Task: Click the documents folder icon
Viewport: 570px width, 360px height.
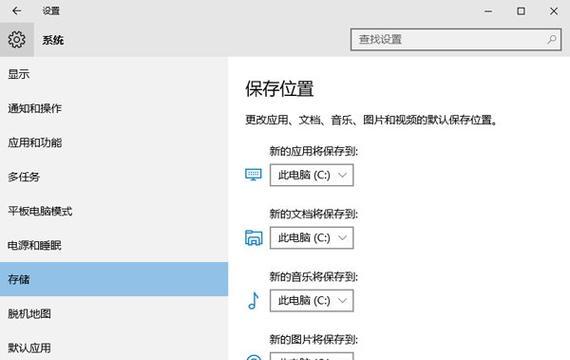Action: point(253,238)
